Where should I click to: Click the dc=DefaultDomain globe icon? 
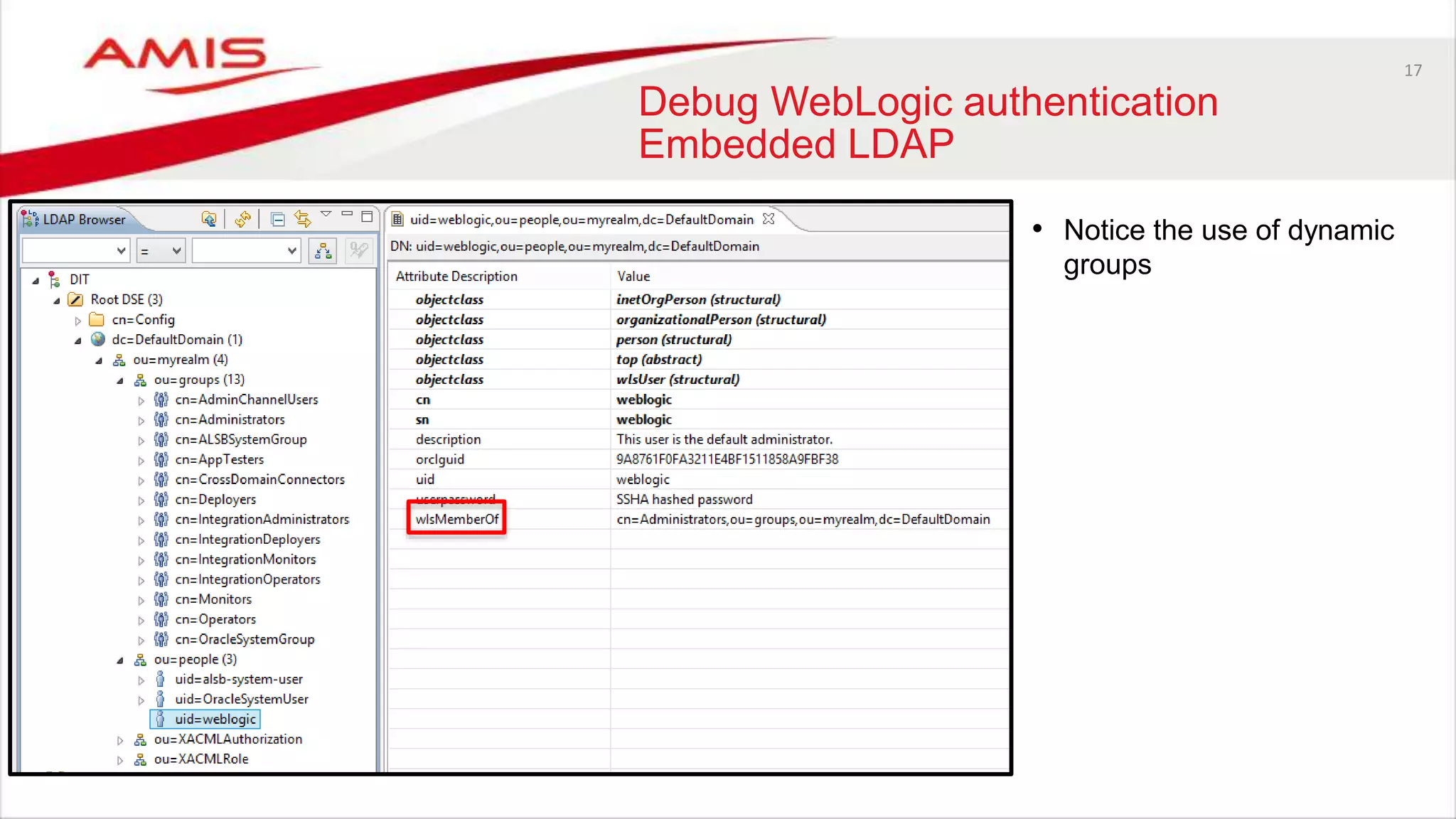pos(98,340)
